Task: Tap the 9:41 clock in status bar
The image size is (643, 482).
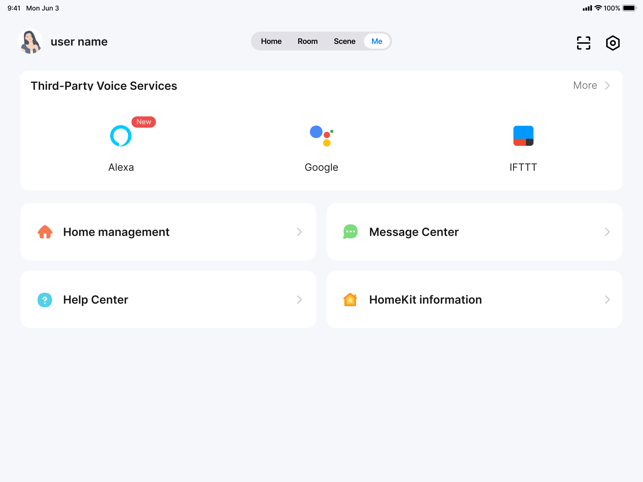Action: click(x=14, y=8)
